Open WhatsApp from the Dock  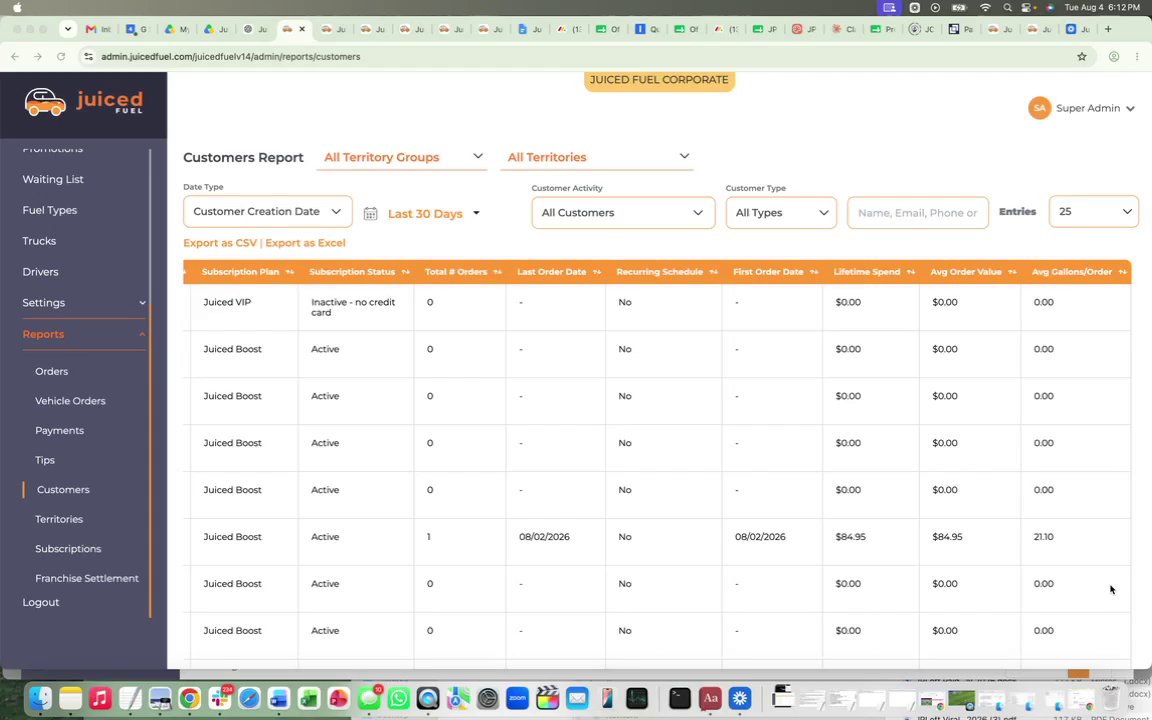tap(398, 697)
